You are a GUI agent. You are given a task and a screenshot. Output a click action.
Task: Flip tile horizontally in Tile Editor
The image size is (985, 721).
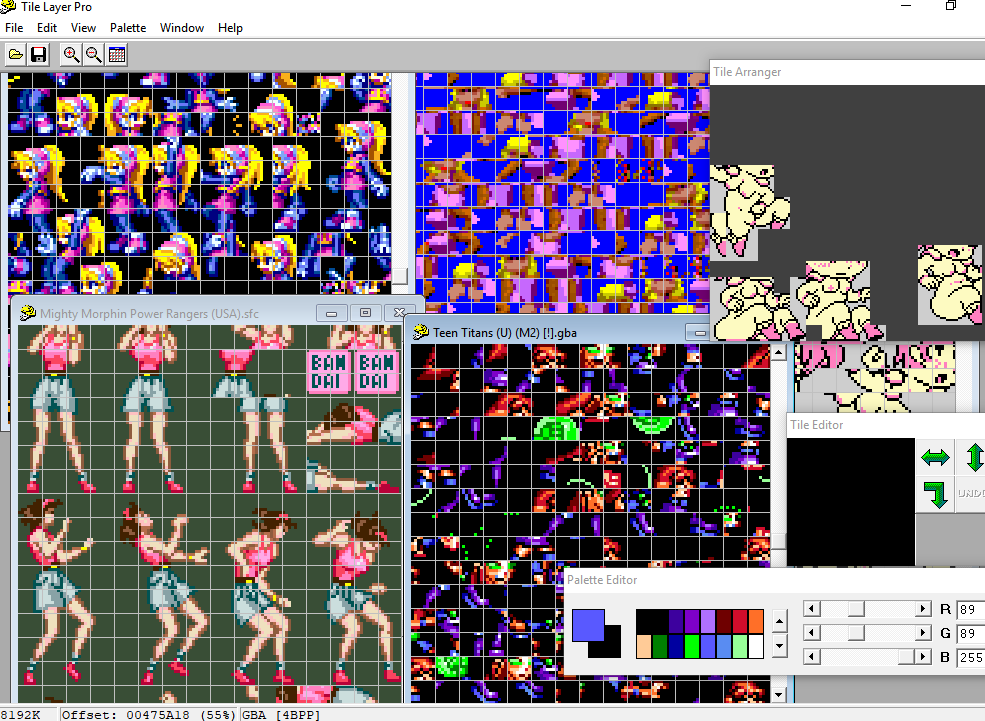(935, 457)
